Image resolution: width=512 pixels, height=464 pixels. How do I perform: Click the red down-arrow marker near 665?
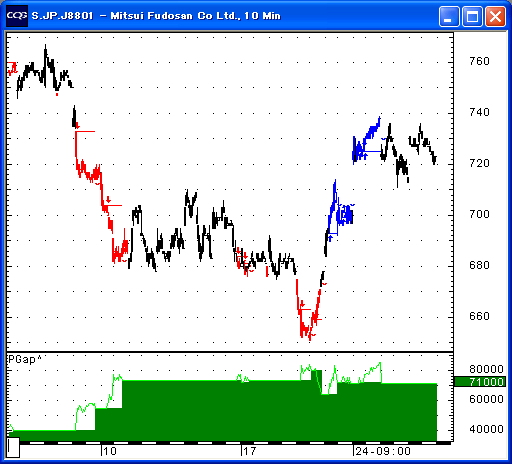[x=303, y=304]
